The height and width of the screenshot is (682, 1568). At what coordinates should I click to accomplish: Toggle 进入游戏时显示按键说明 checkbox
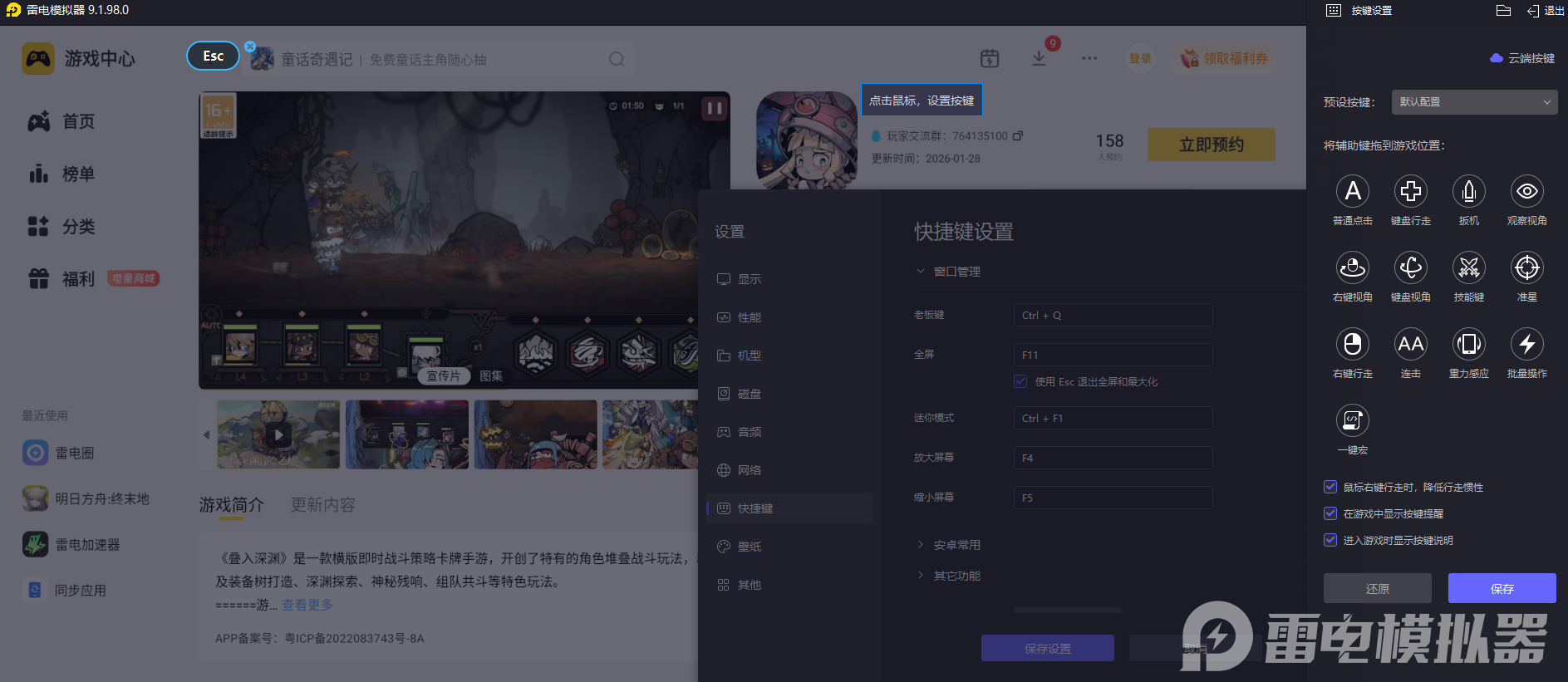[1330, 540]
